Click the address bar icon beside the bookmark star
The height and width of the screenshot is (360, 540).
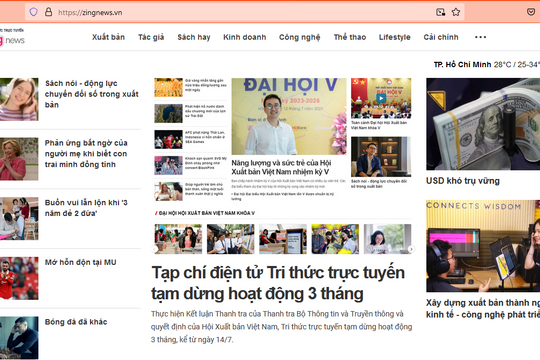440,12
